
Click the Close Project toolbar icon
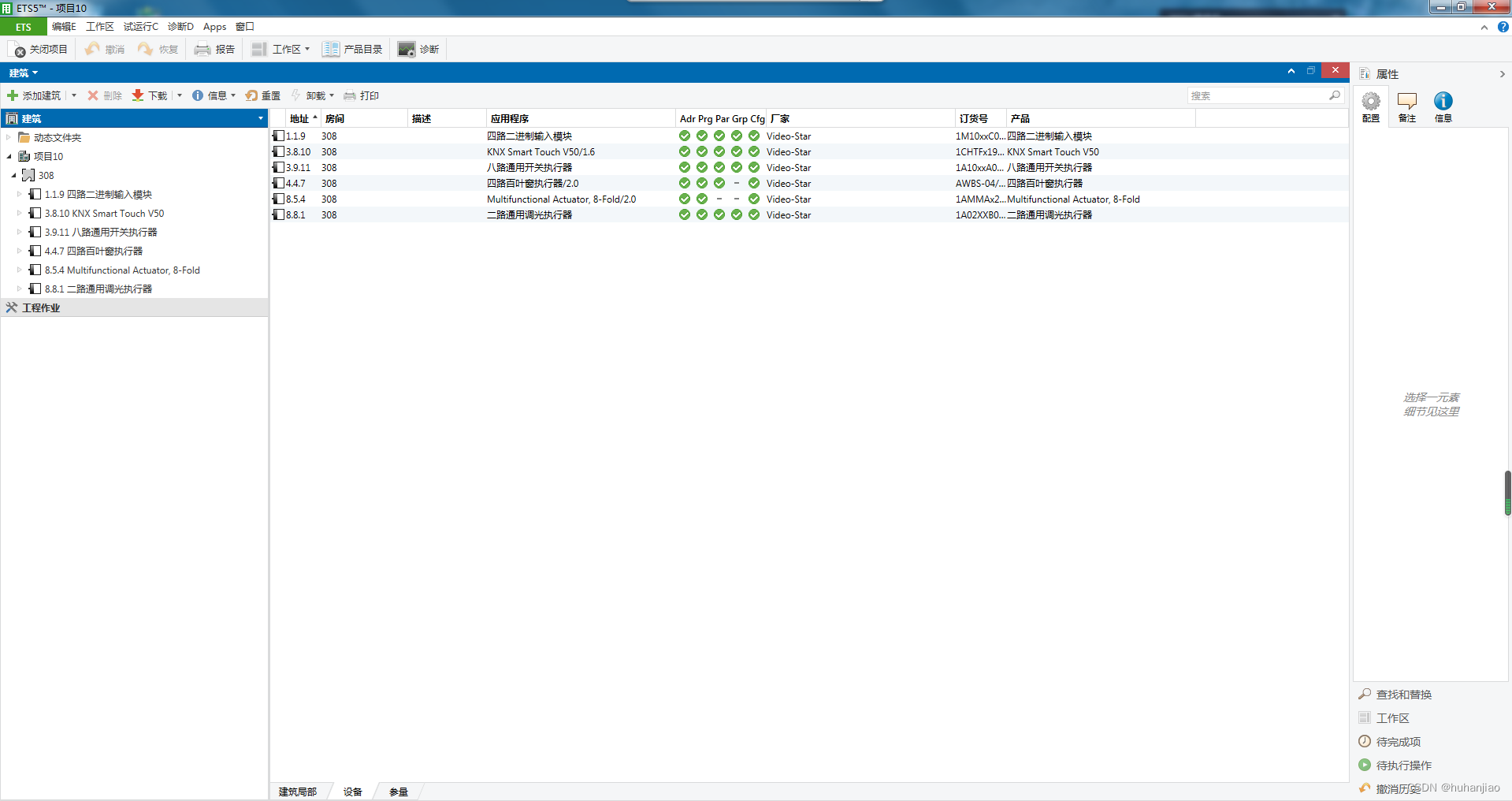click(18, 50)
